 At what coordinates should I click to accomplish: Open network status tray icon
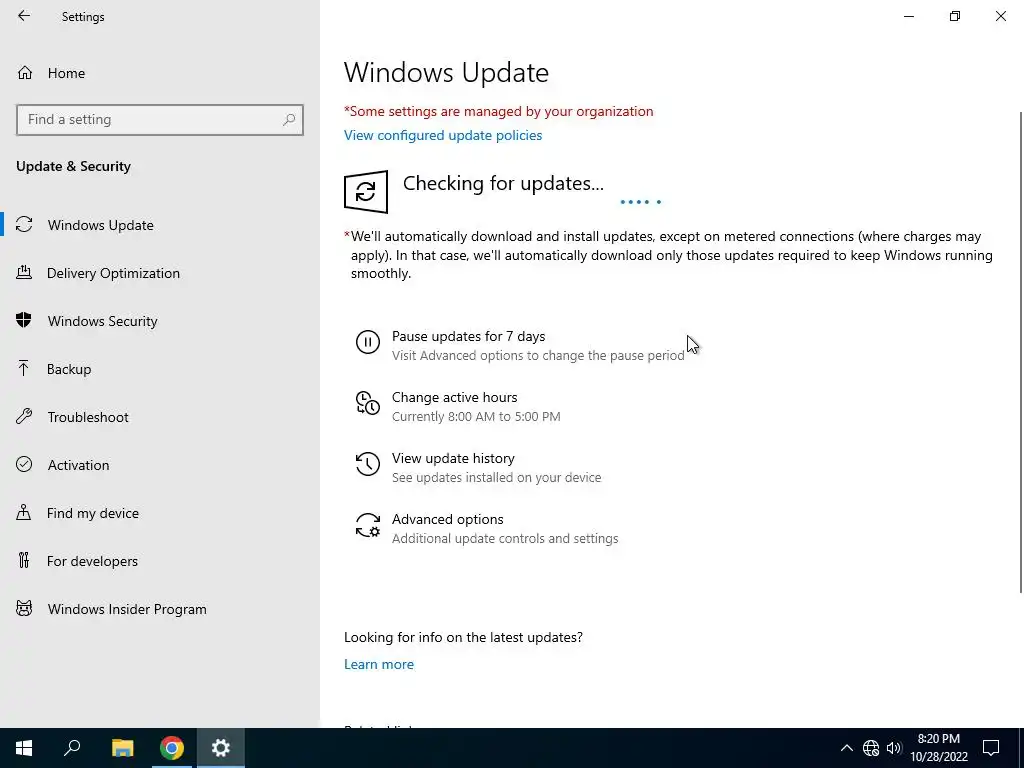(x=871, y=748)
